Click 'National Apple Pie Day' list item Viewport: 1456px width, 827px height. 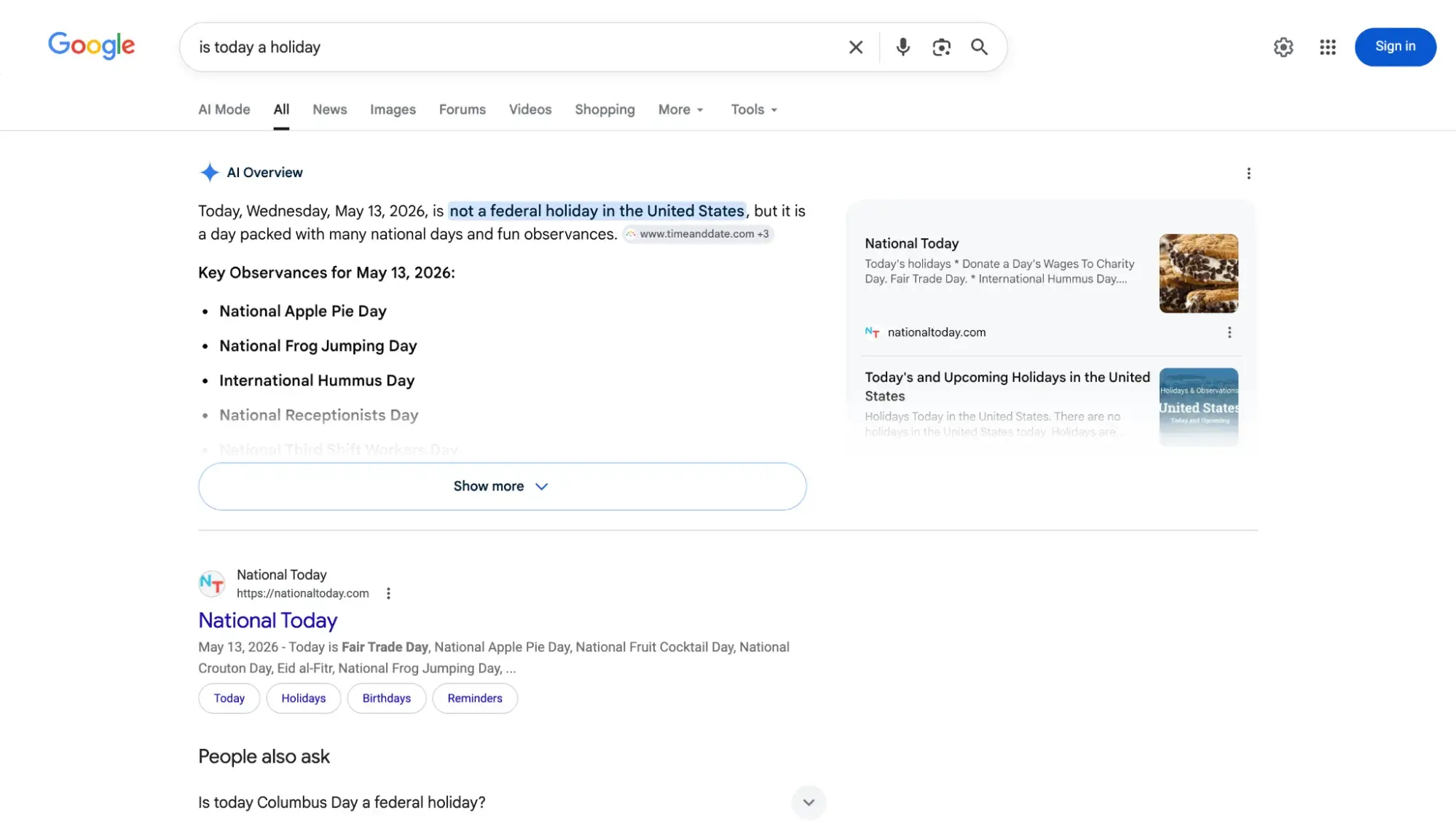(303, 311)
